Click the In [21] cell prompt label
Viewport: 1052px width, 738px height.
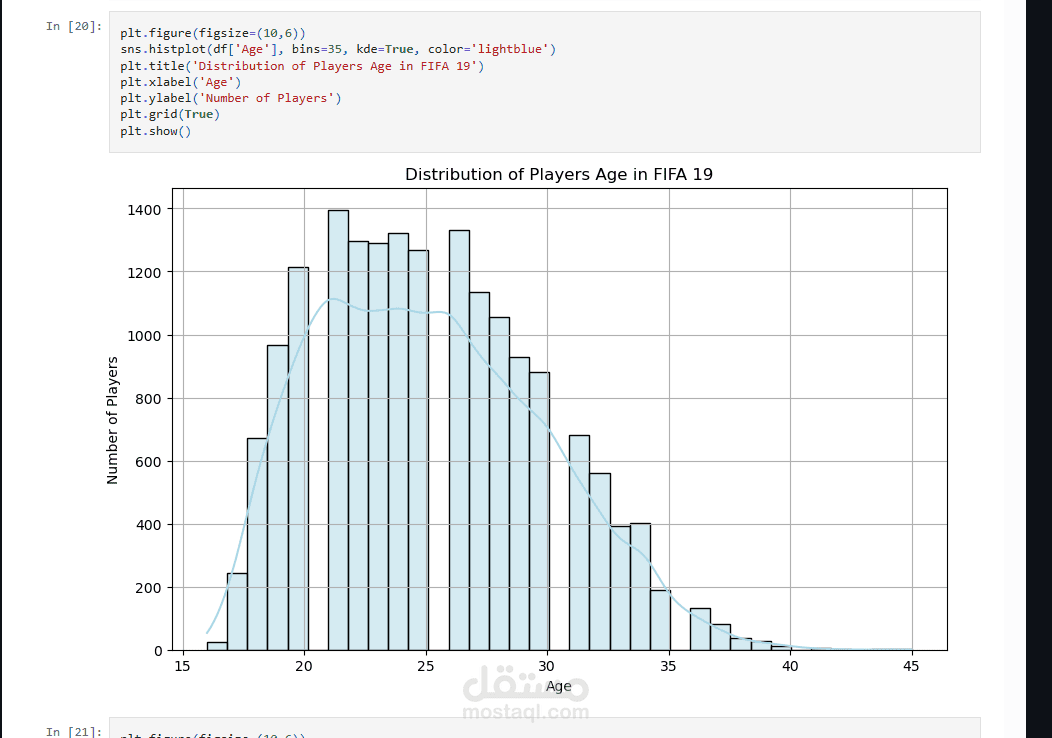tap(74, 731)
